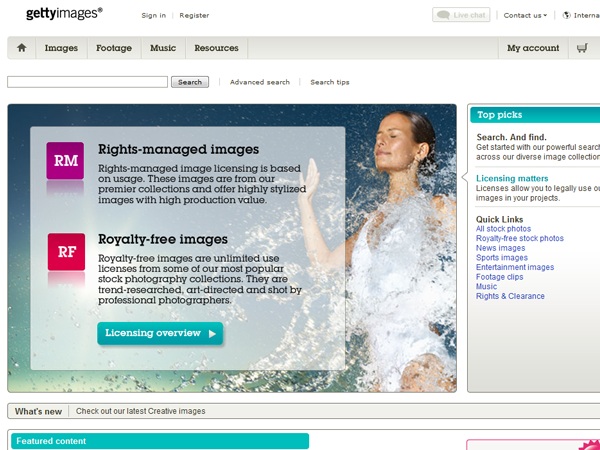The image size is (600, 450).
Task: Click the Quick Links heading
Action: point(499,219)
